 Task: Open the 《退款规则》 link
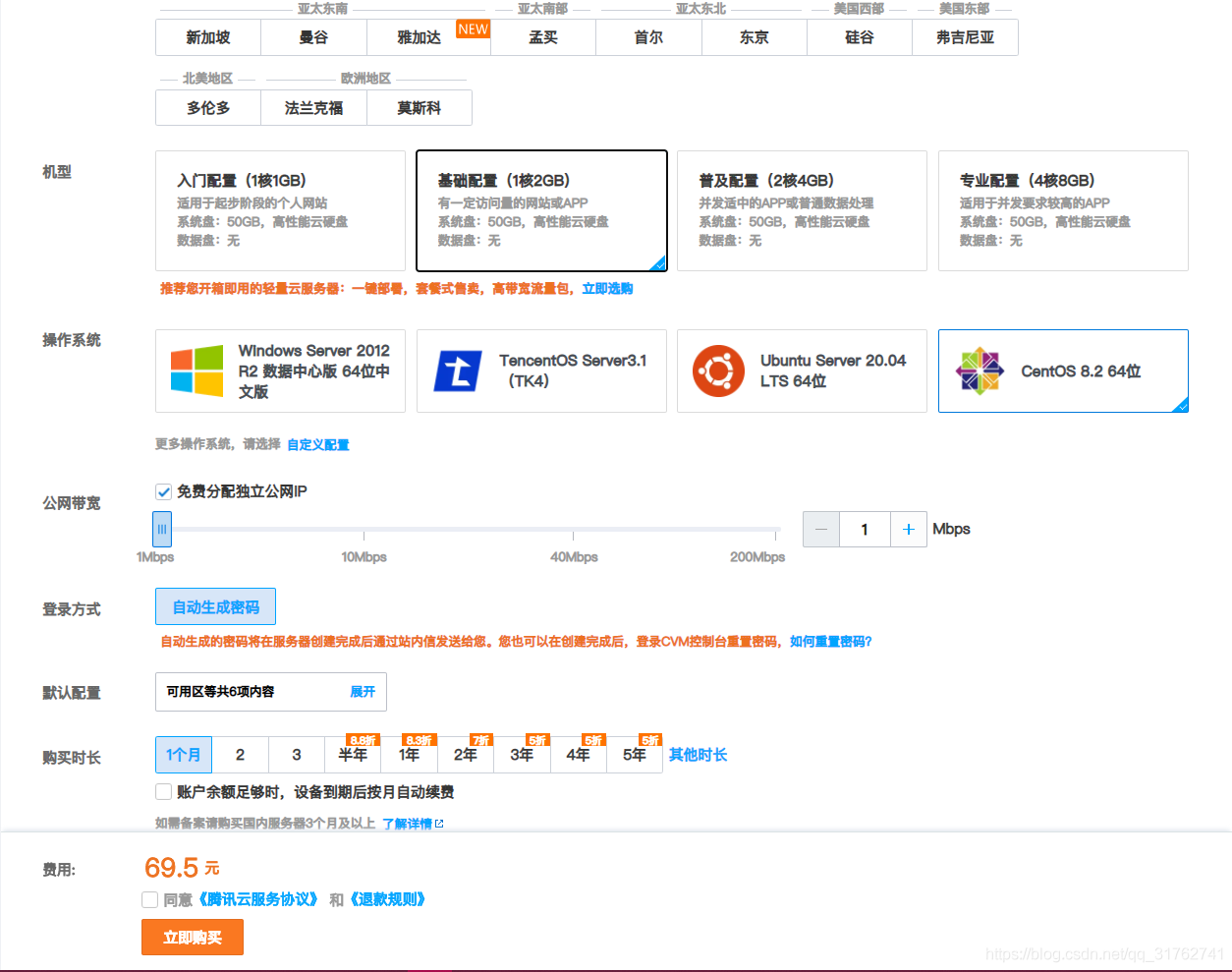click(x=387, y=899)
